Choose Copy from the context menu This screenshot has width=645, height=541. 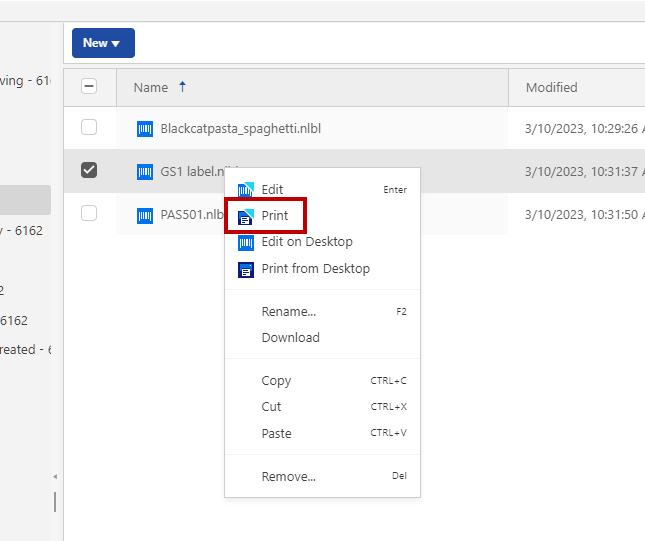point(276,380)
